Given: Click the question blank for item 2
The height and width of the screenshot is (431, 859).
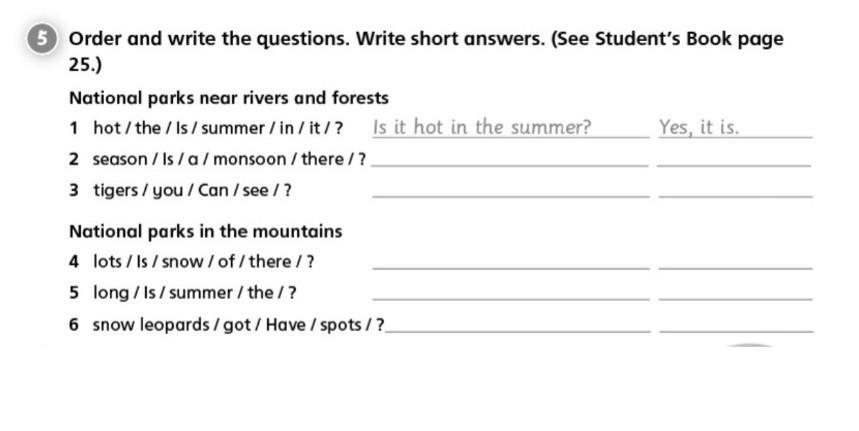Looking at the screenshot, I should pos(510,158).
